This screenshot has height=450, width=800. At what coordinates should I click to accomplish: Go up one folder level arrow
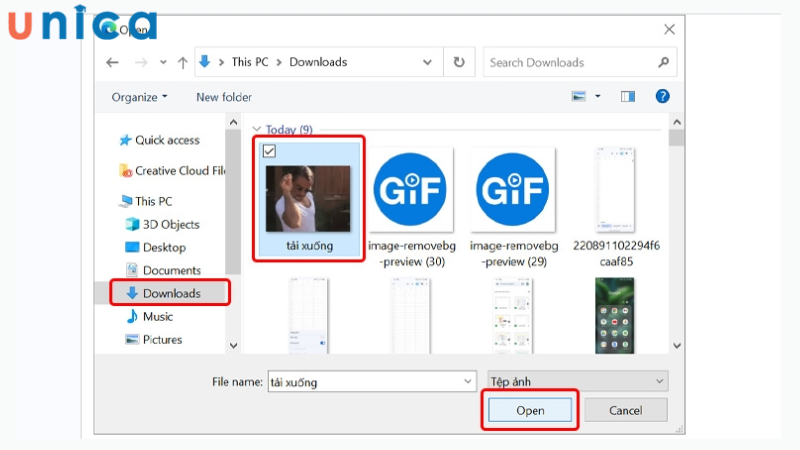(x=182, y=63)
